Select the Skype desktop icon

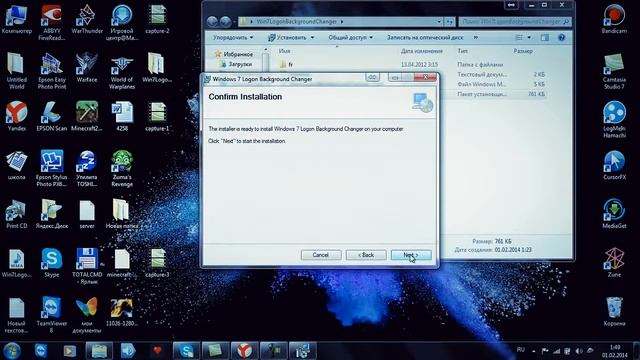tap(51, 262)
